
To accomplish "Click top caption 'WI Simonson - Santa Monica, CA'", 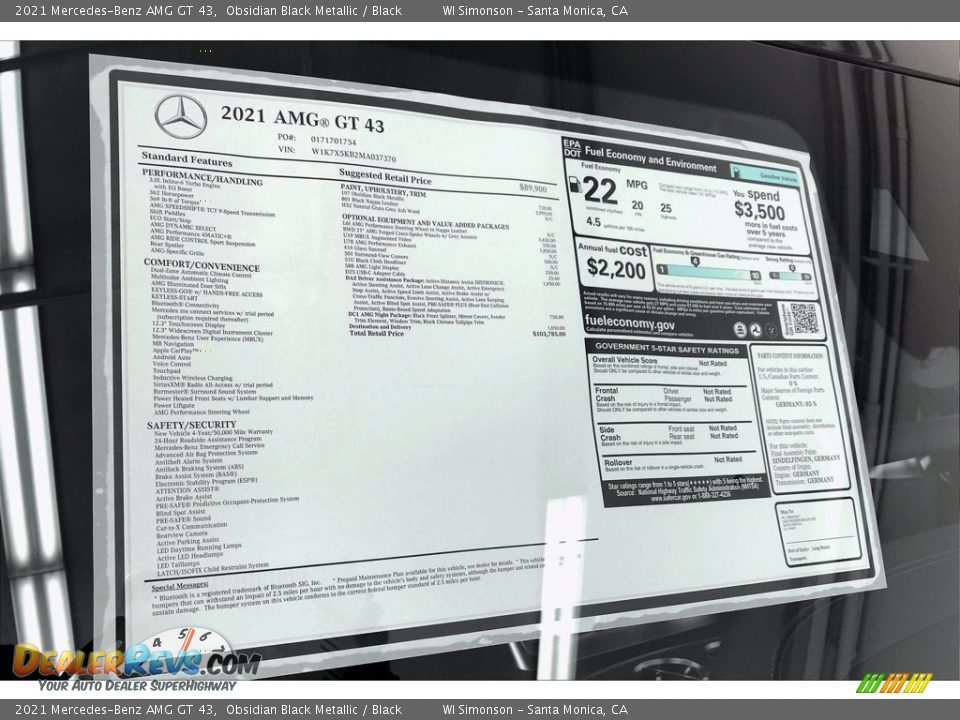I will click(x=535, y=10).
